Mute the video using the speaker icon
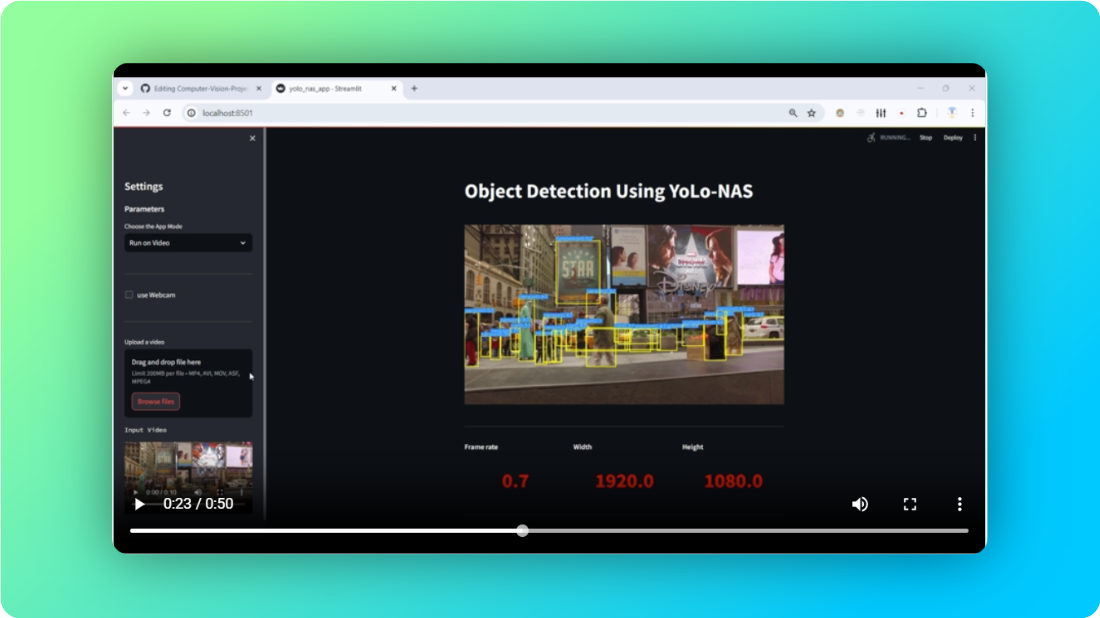Screen dimensions: 1100x618 click(859, 504)
